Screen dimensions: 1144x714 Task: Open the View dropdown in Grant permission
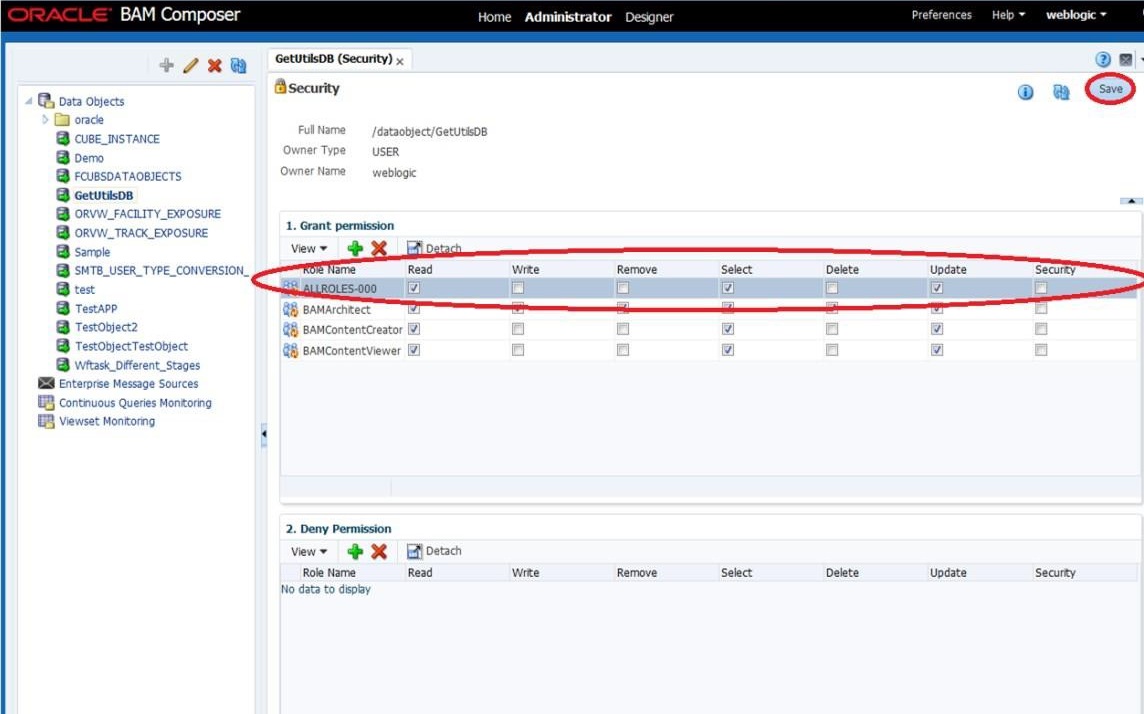[x=308, y=248]
